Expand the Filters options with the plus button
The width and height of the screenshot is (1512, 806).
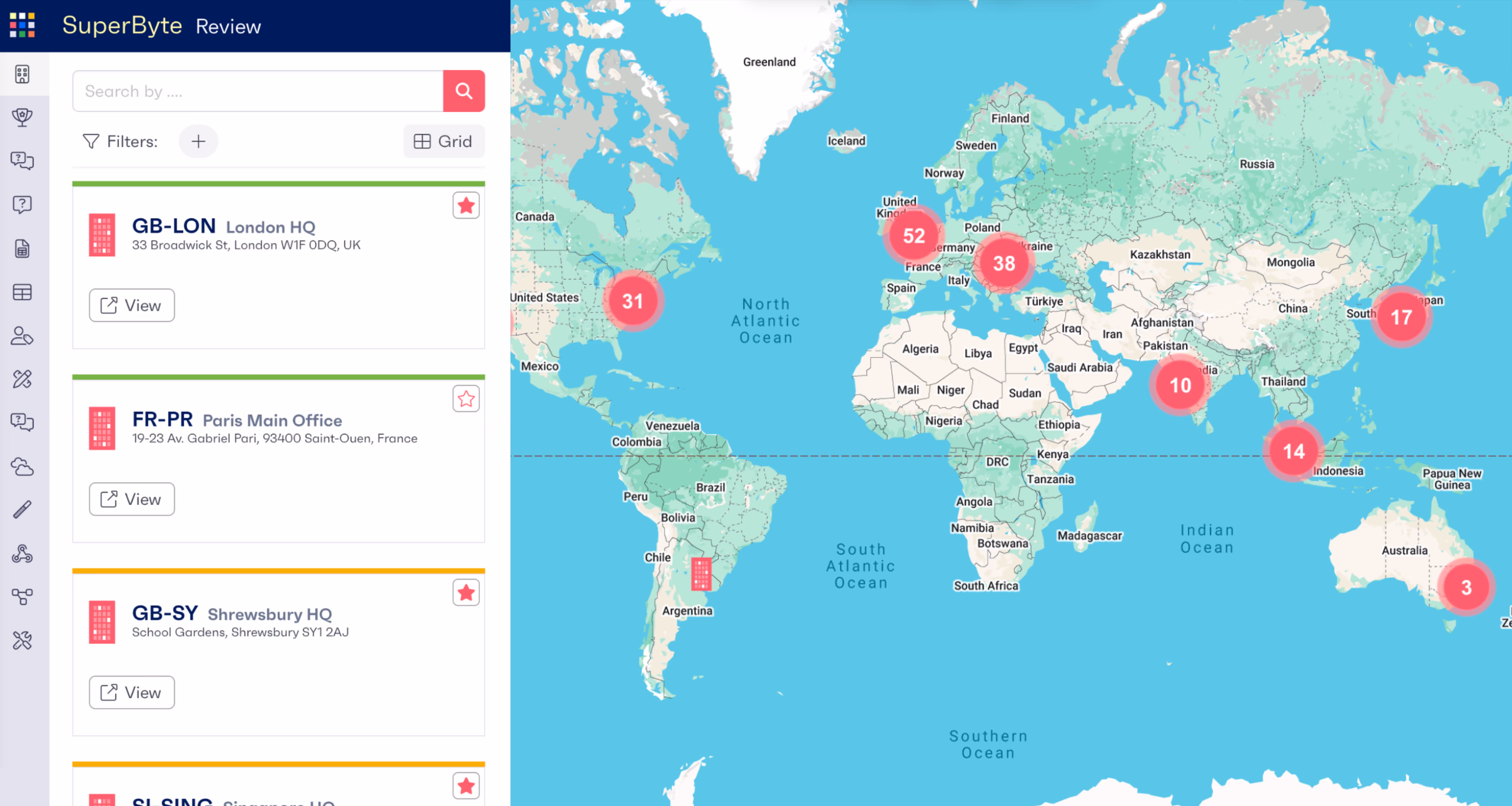pyautogui.click(x=198, y=141)
